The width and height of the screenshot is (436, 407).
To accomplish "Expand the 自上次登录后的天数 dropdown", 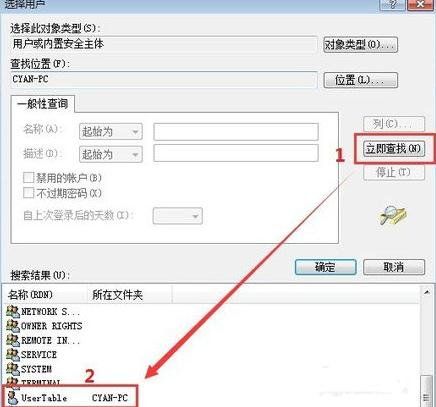I will tap(178, 216).
